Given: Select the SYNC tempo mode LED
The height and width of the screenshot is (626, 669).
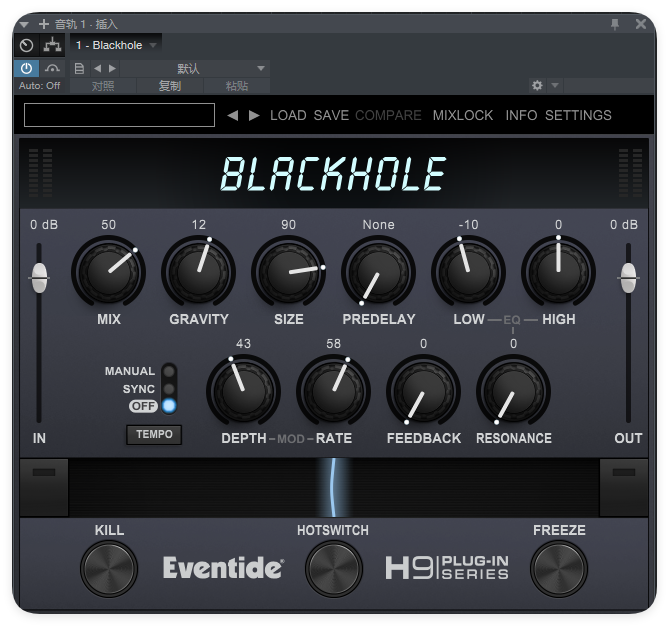Looking at the screenshot, I should coord(169,389).
